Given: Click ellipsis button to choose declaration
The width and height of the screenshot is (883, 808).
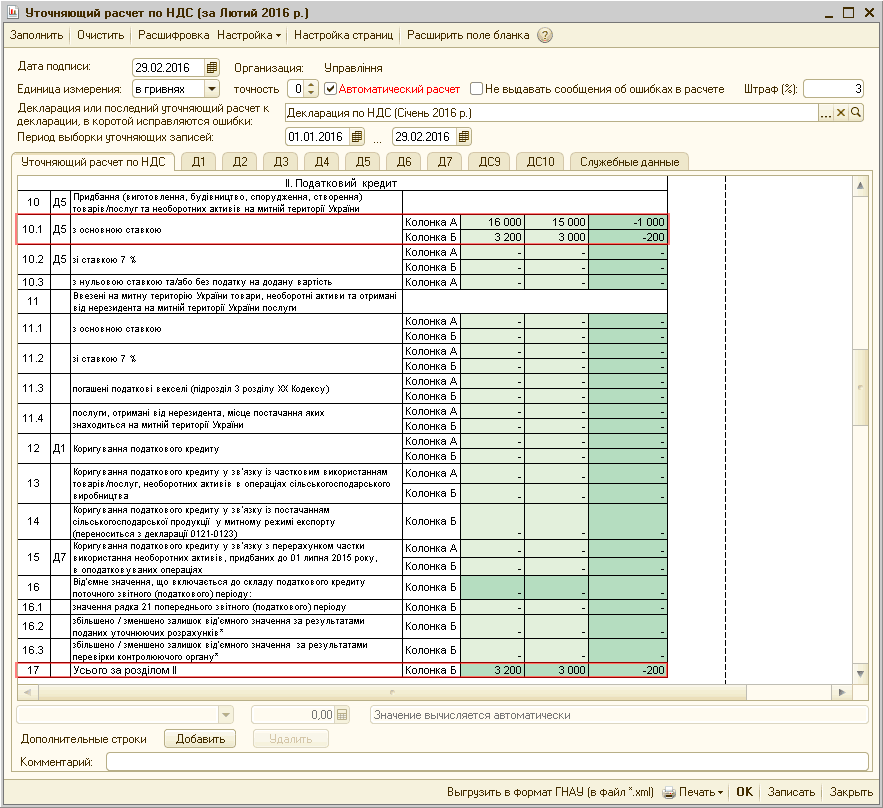Looking at the screenshot, I should coord(826,113).
